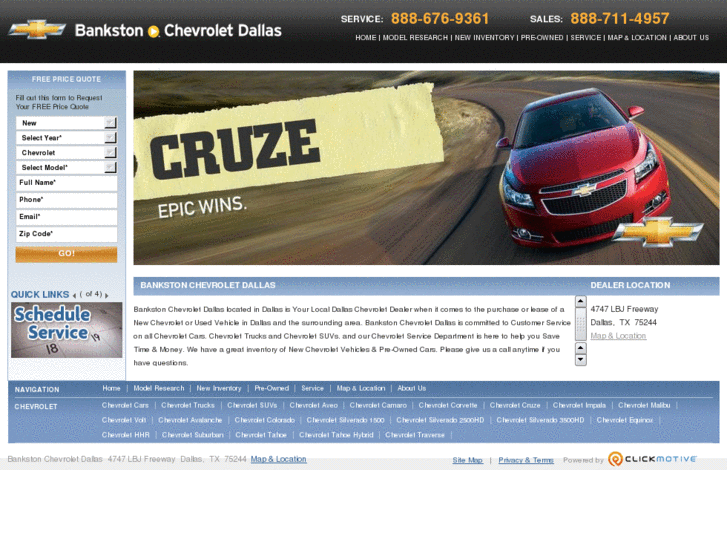Click the ClickMotive logo in footer
The height and width of the screenshot is (545, 727).
pos(652,459)
